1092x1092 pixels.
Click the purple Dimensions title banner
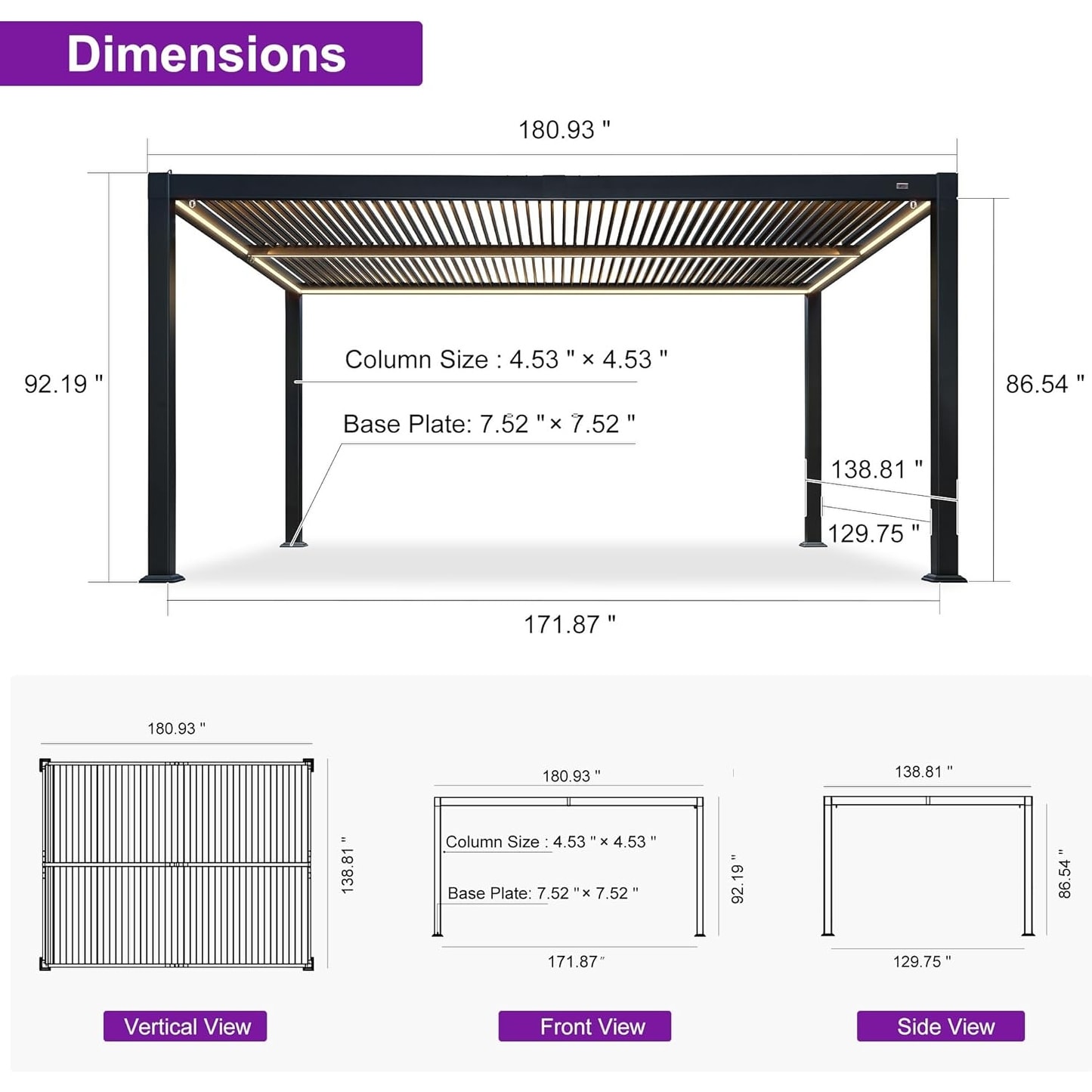point(211,54)
